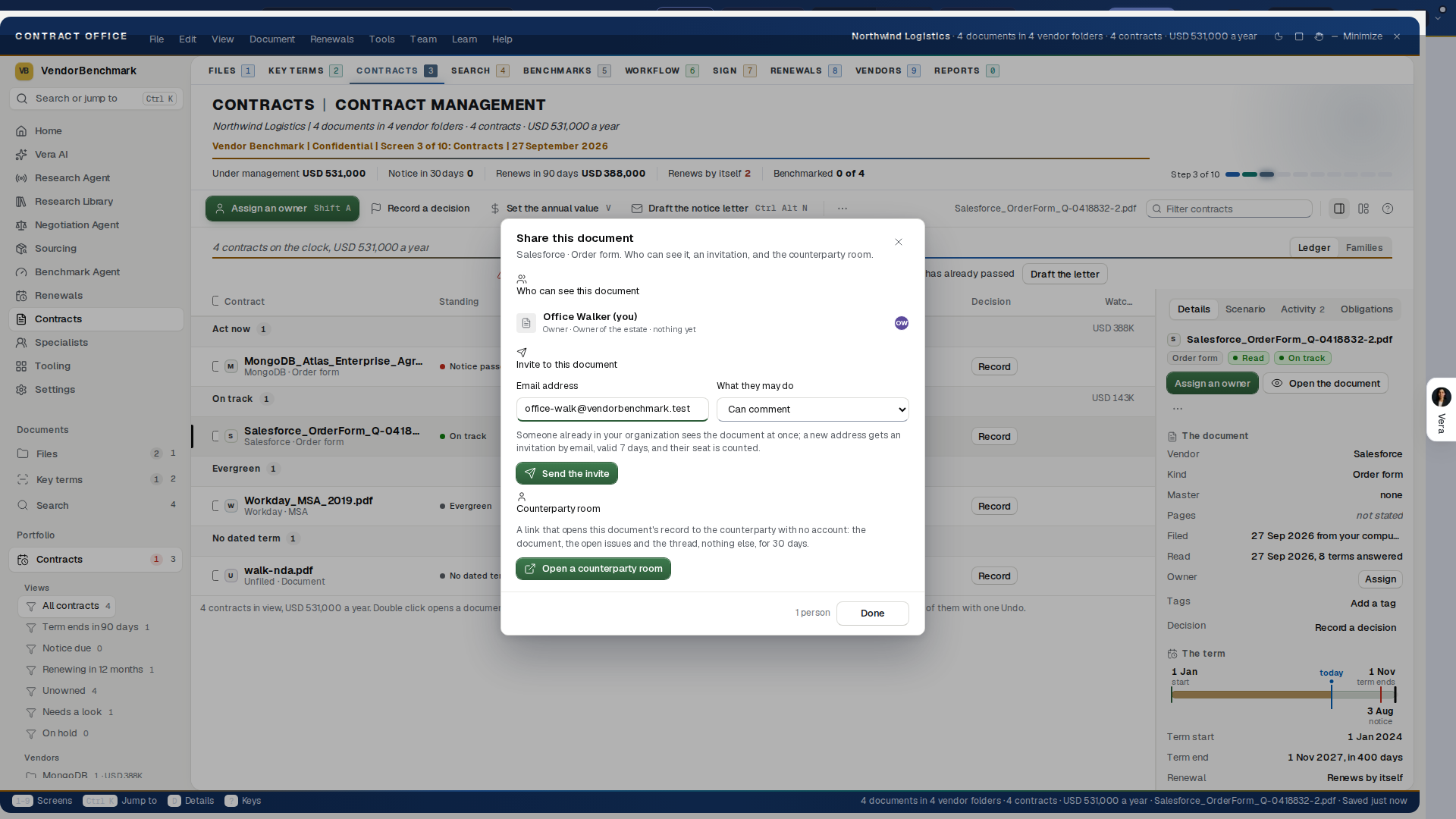
Task: Check the Workday_MSA_2019.pdf row checkbox
Action: [216, 506]
